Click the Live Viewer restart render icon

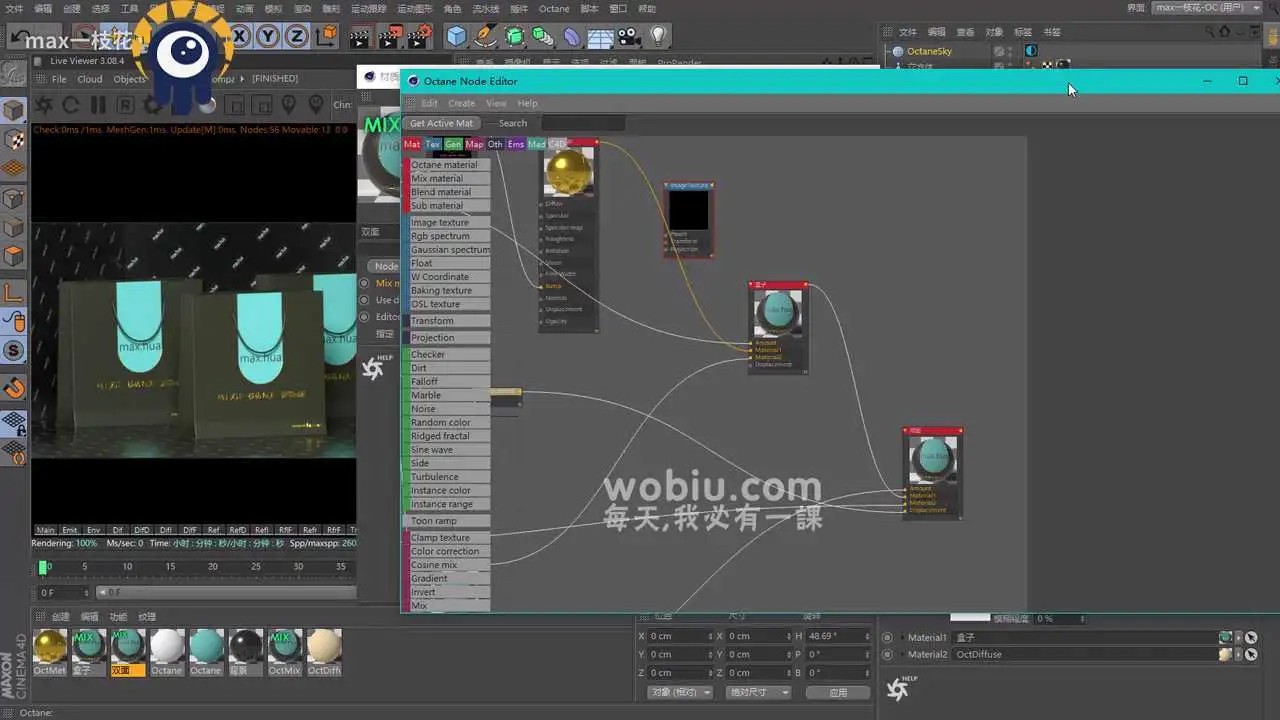pyautogui.click(x=71, y=104)
